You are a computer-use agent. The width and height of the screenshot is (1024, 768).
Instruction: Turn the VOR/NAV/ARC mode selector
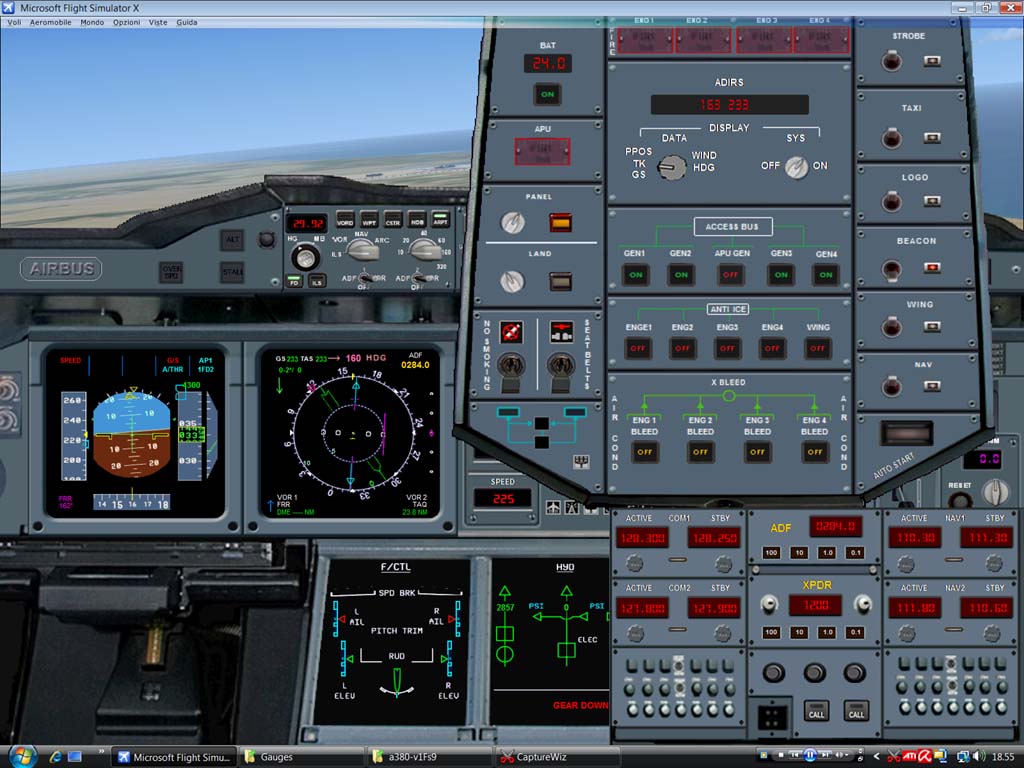[x=362, y=249]
